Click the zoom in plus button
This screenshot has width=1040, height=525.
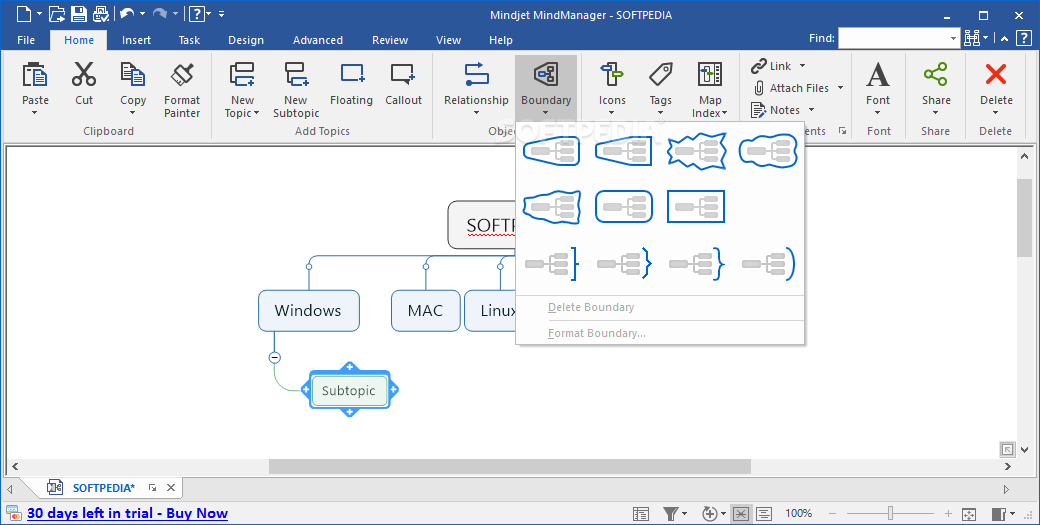(x=948, y=514)
